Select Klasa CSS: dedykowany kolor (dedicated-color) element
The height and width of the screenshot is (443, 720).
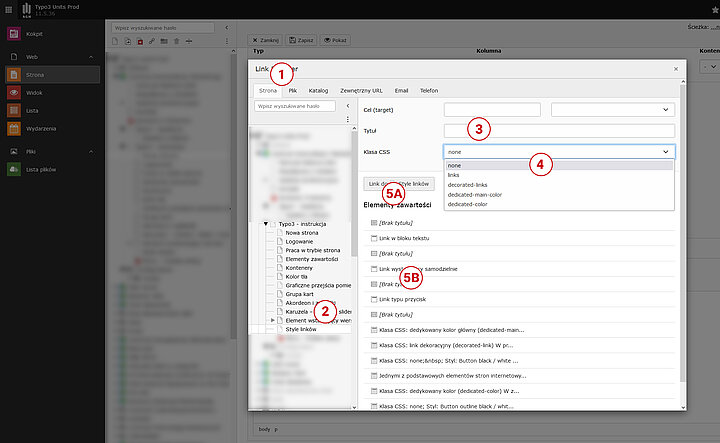pos(449,391)
